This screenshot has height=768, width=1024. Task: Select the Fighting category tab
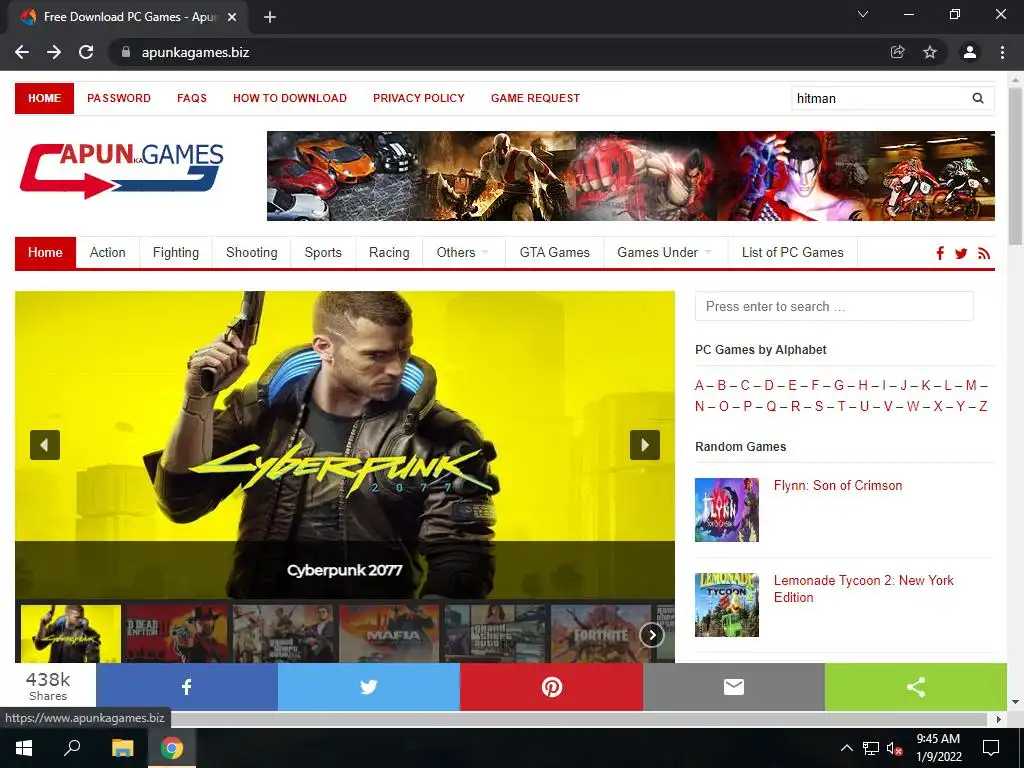click(x=176, y=253)
